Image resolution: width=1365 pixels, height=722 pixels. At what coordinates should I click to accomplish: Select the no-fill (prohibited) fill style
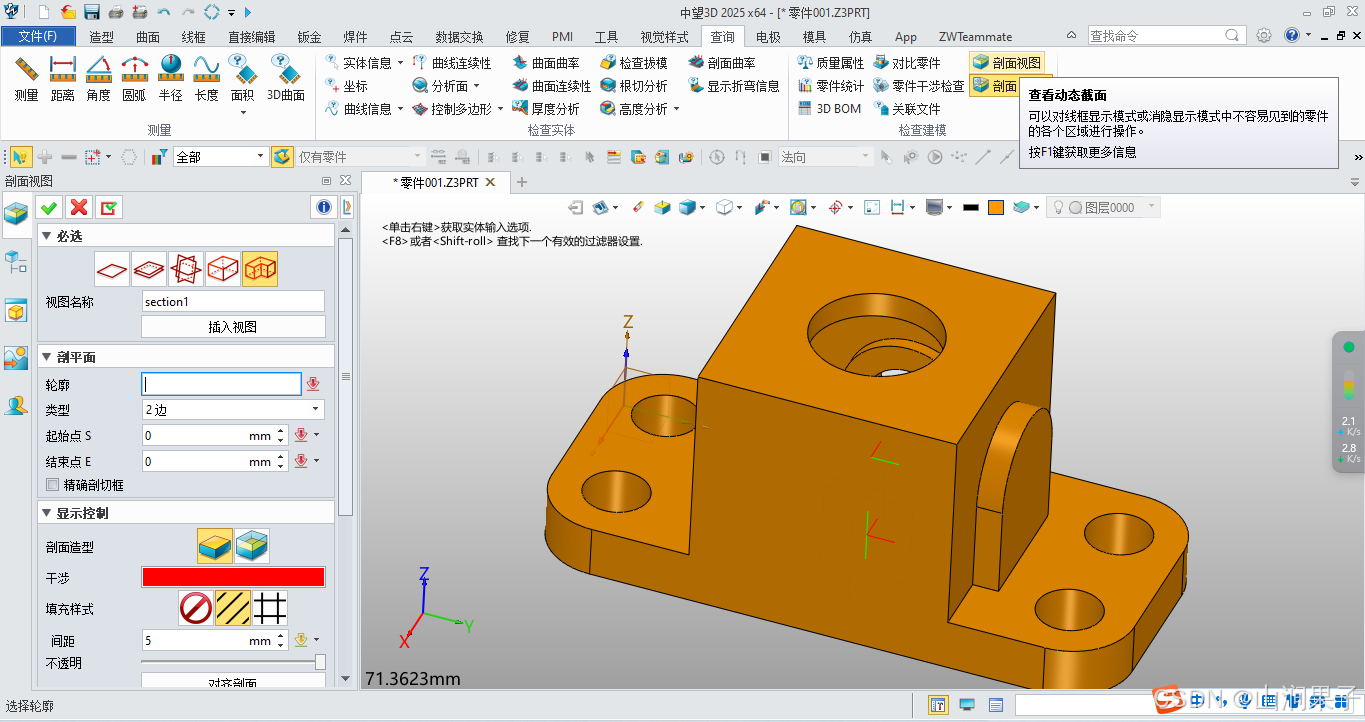196,607
